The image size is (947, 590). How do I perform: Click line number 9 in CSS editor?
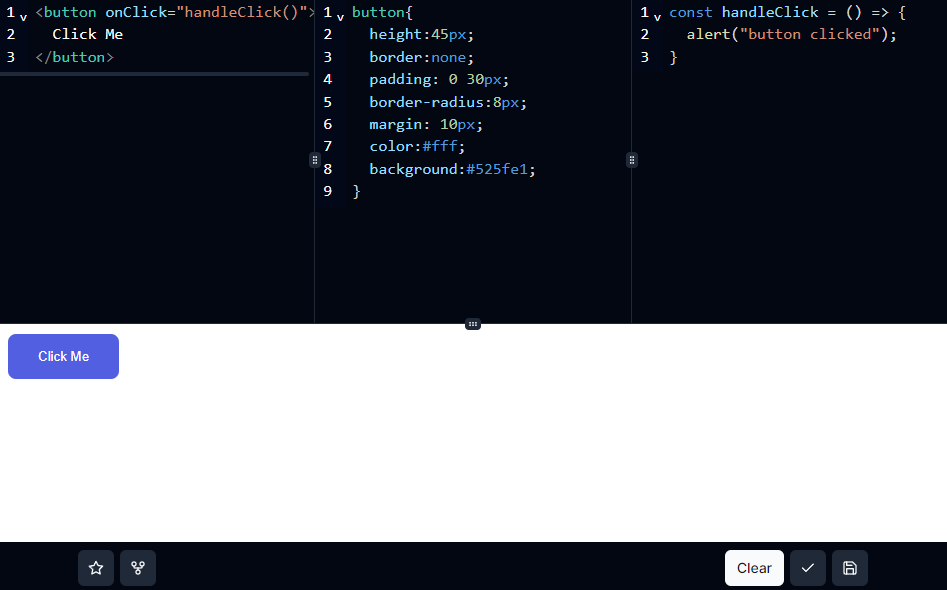(x=327, y=191)
